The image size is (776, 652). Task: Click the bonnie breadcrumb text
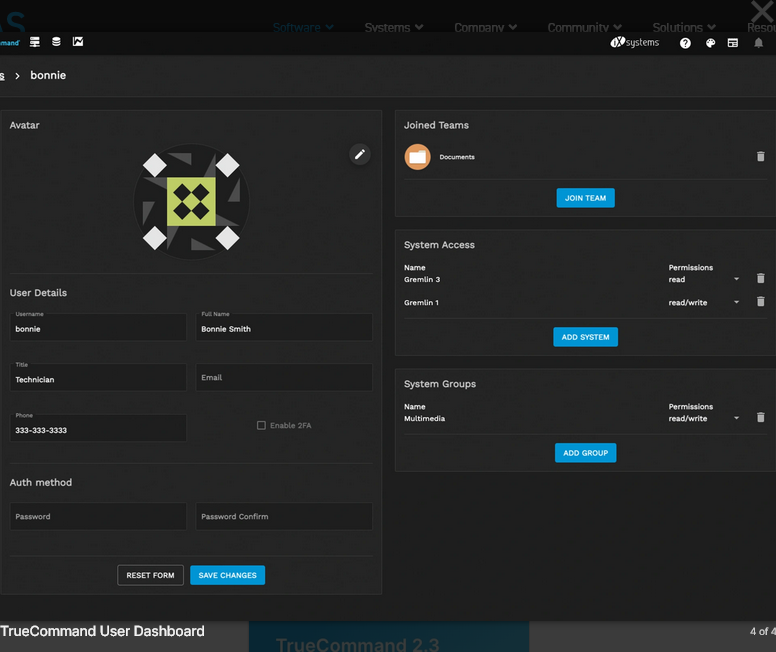click(48, 75)
